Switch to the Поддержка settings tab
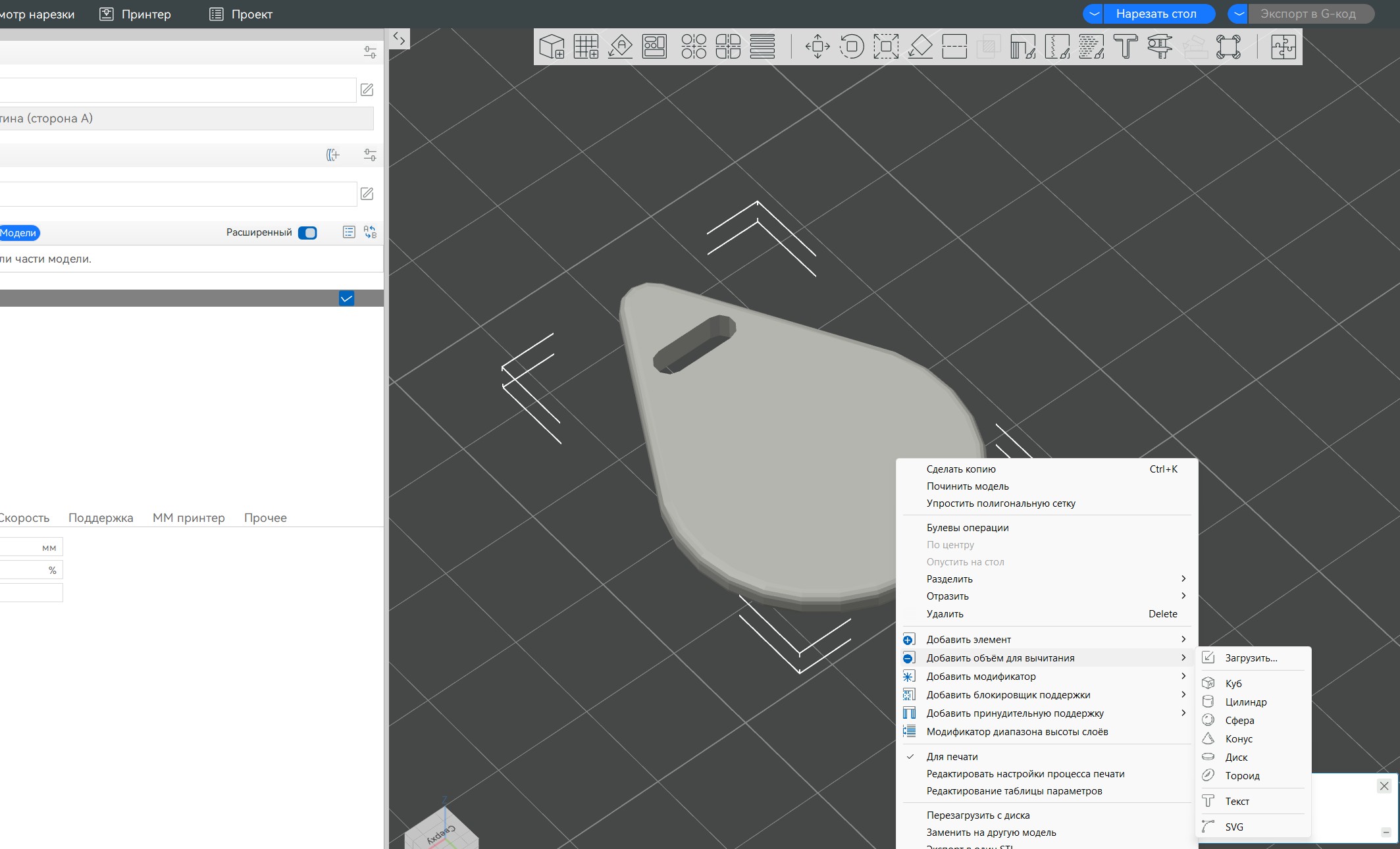 click(101, 518)
